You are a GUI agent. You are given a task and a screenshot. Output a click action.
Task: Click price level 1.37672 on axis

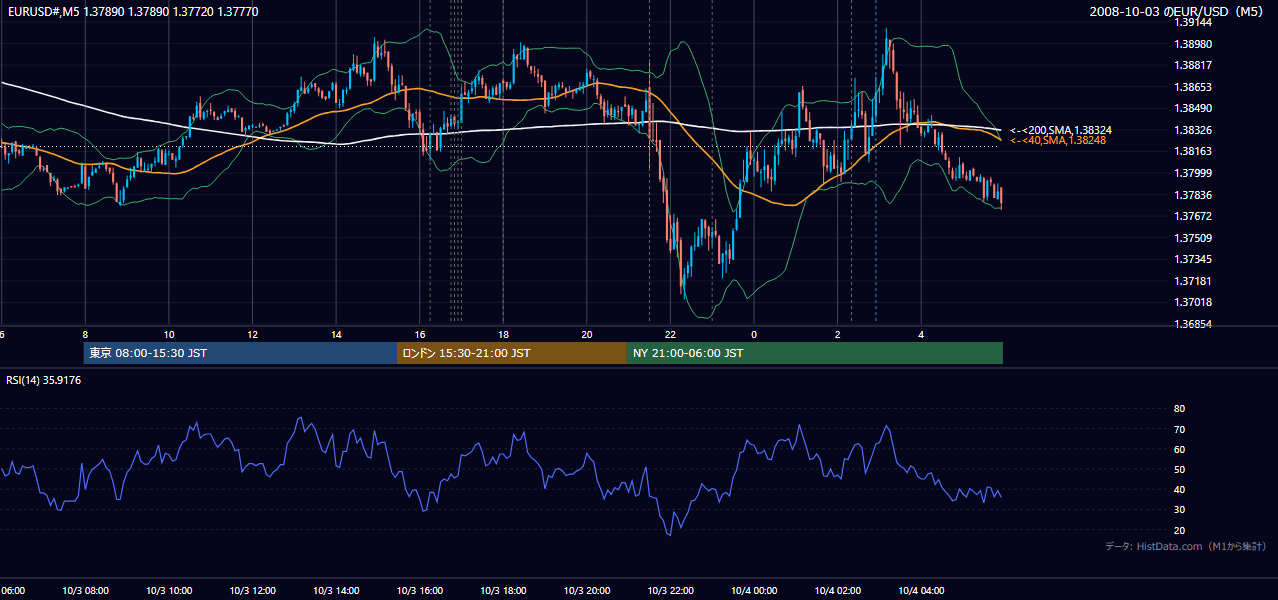1194,217
